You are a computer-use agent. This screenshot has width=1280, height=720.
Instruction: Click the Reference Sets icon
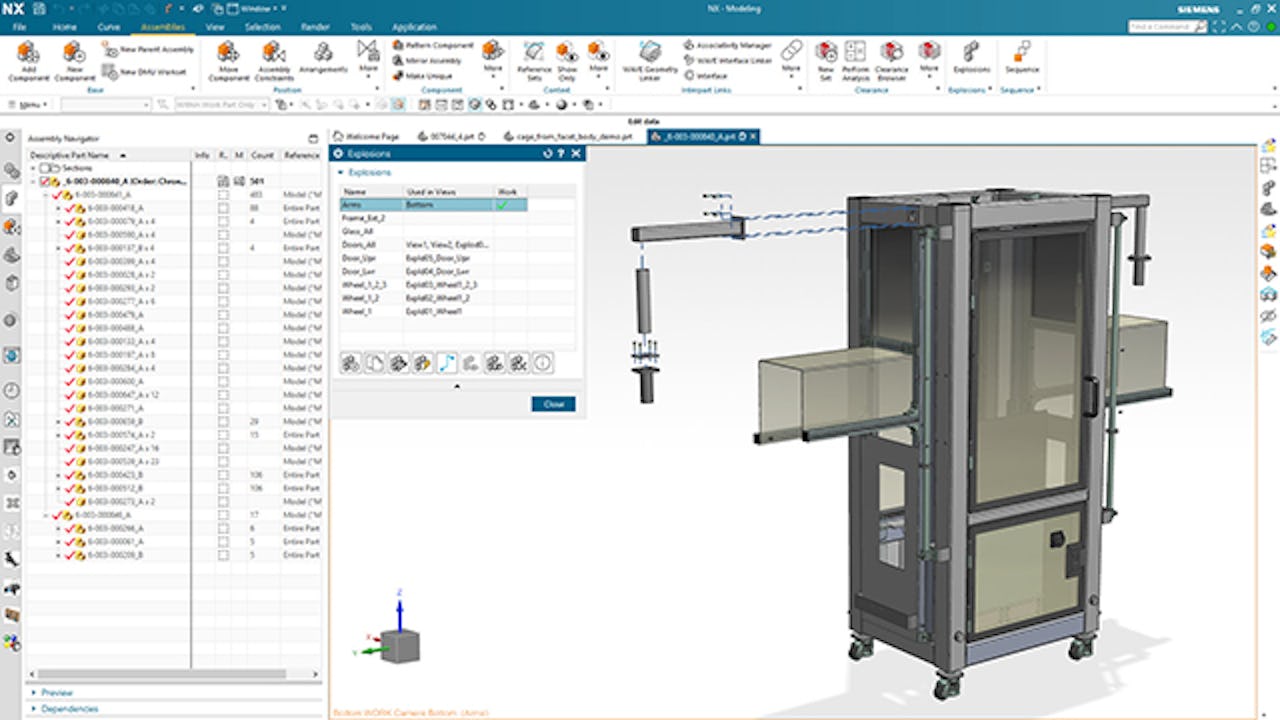[x=534, y=53]
